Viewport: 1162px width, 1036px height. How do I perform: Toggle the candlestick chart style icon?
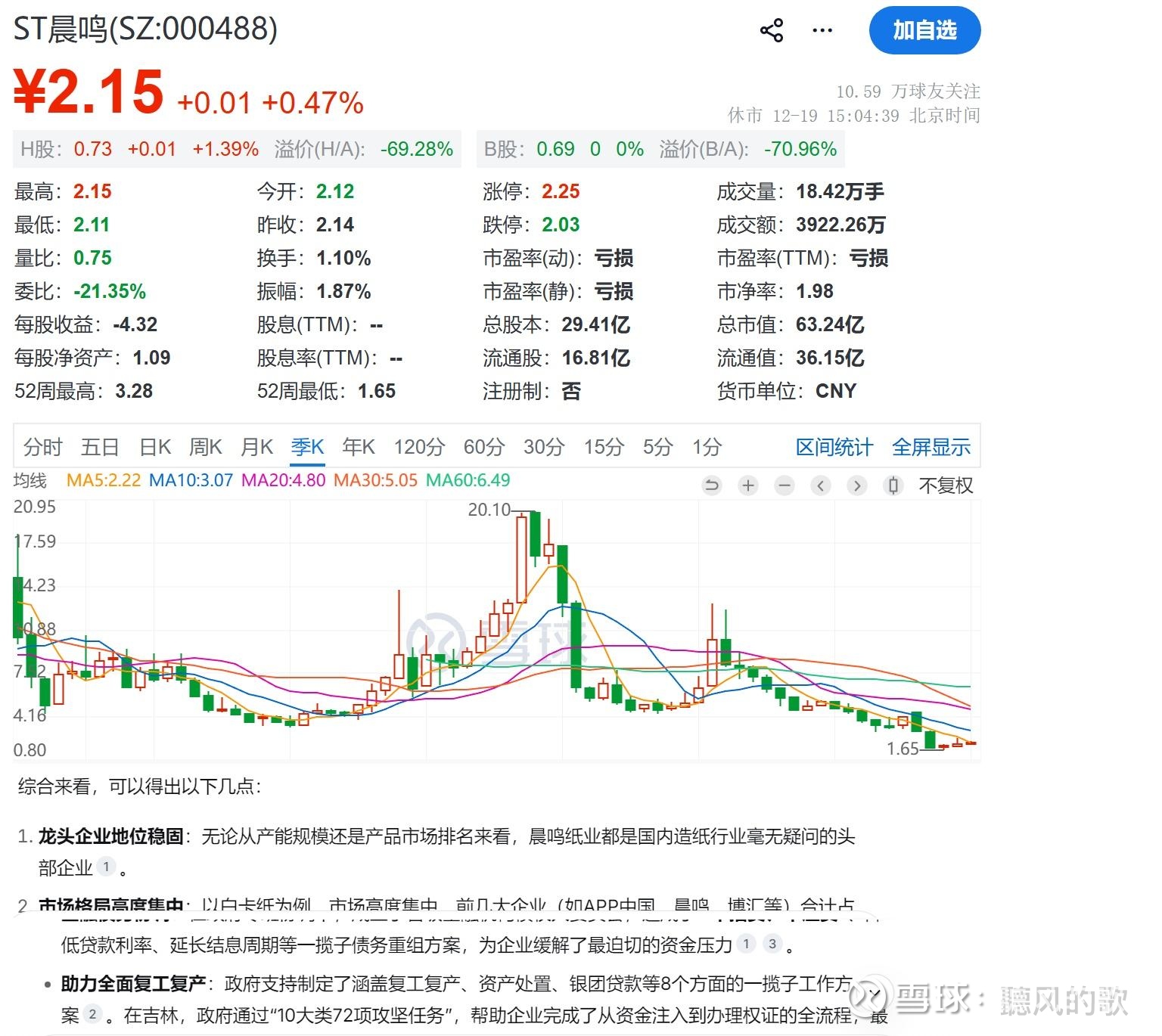coord(893,485)
